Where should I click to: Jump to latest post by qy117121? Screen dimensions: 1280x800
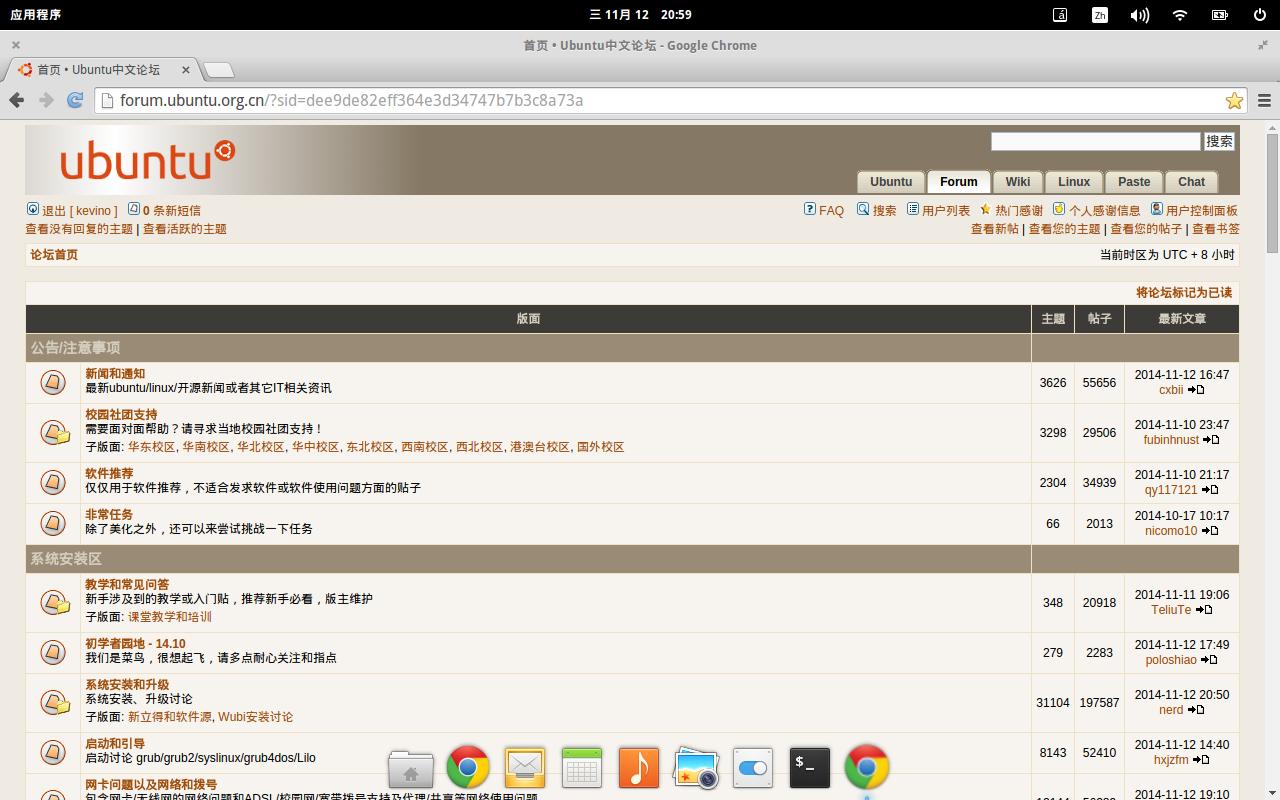1209,490
